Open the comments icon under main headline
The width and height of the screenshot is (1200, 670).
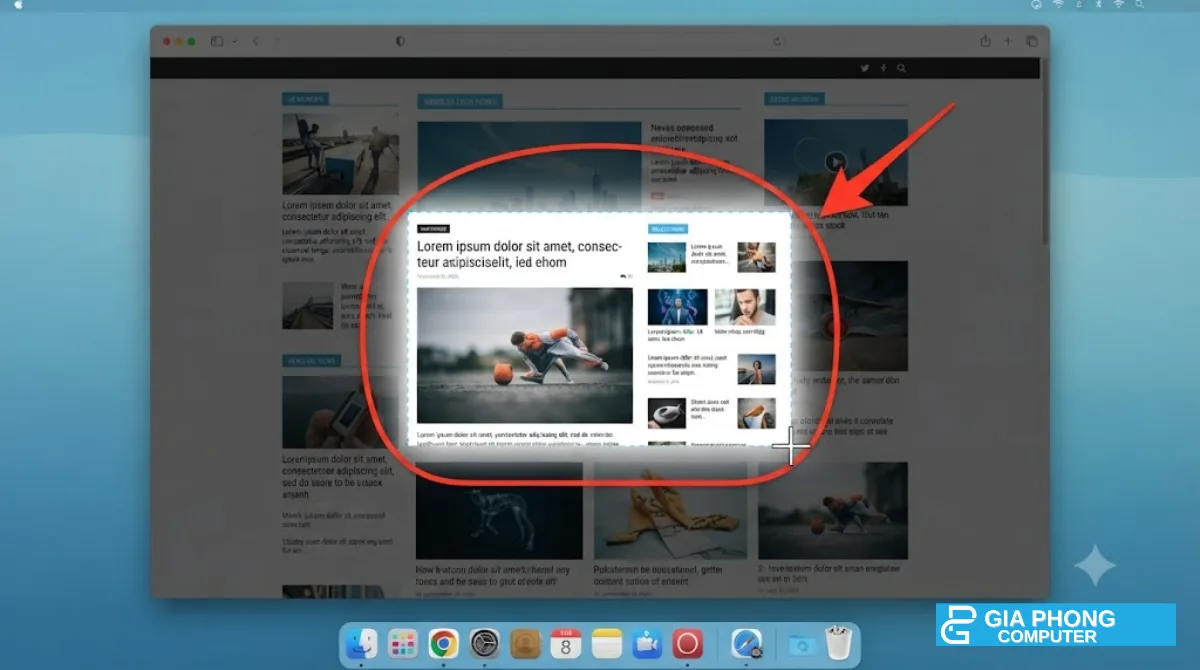626,276
